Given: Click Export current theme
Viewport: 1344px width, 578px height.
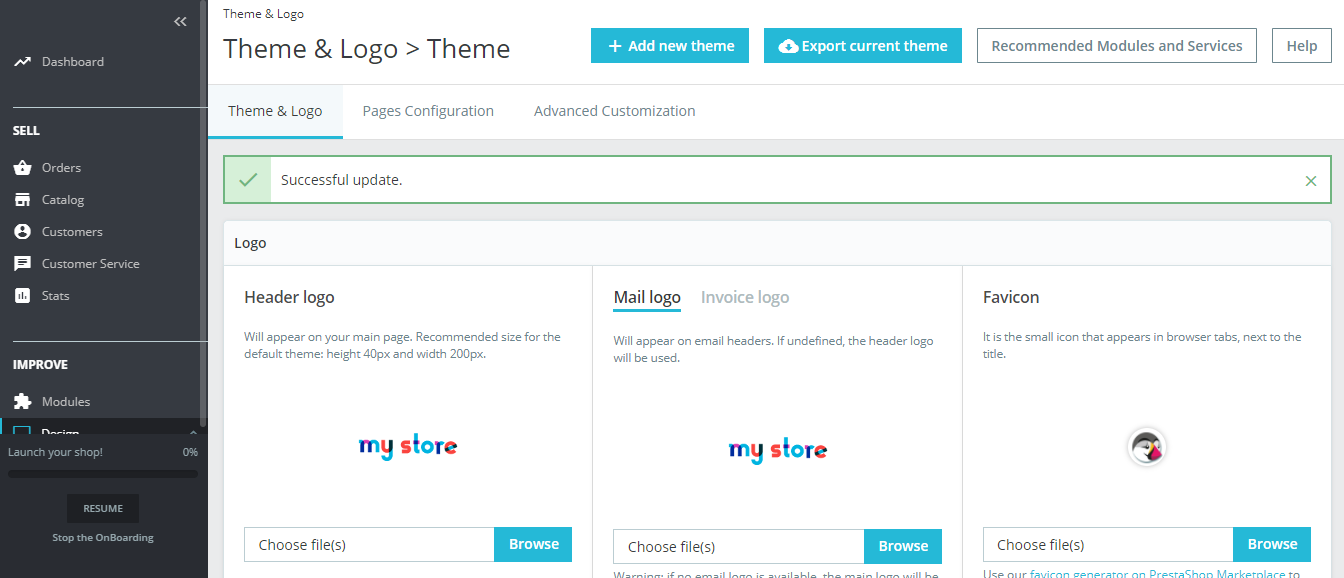Looking at the screenshot, I should 862,45.
